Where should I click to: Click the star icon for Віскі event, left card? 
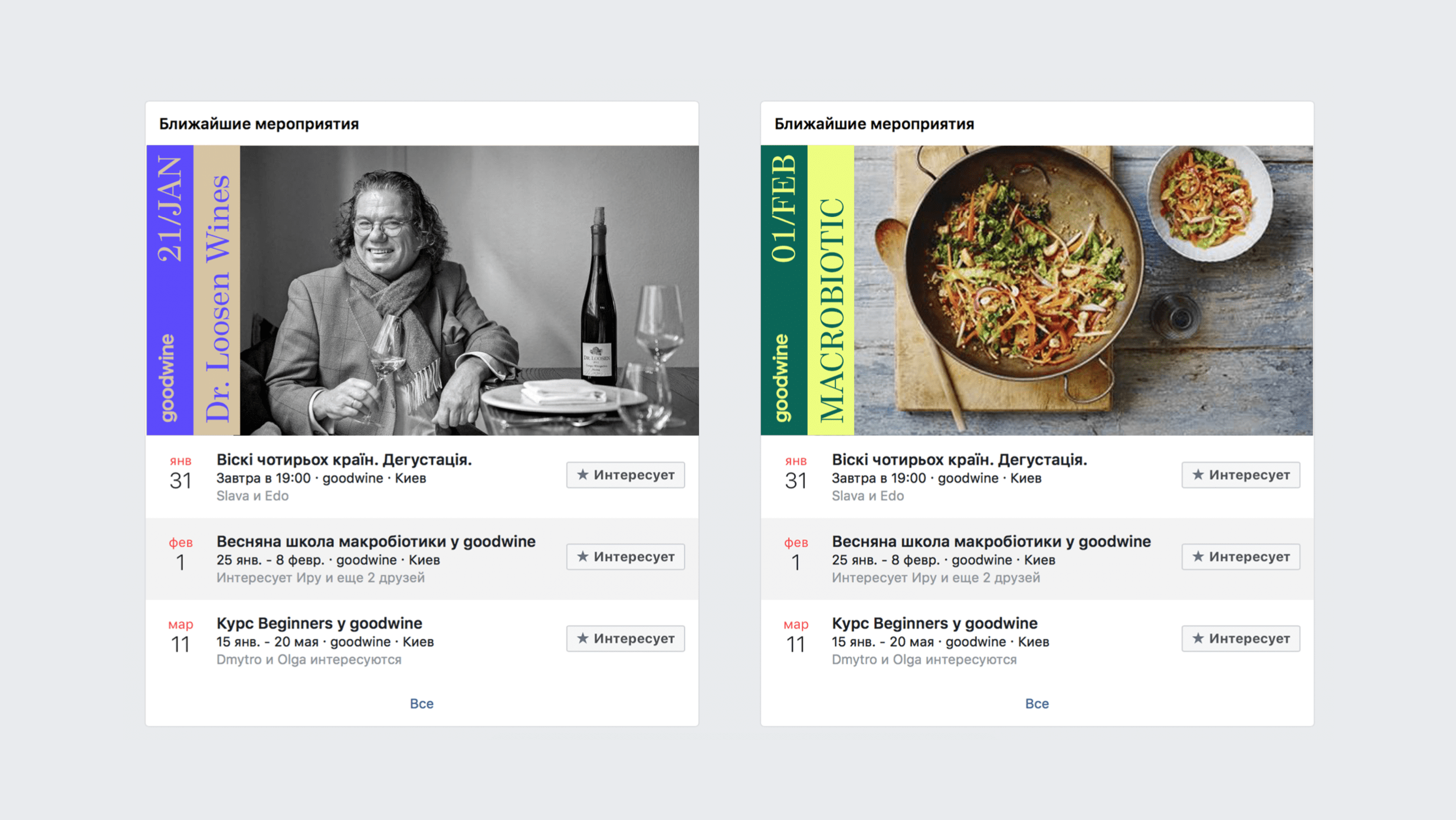(x=582, y=474)
